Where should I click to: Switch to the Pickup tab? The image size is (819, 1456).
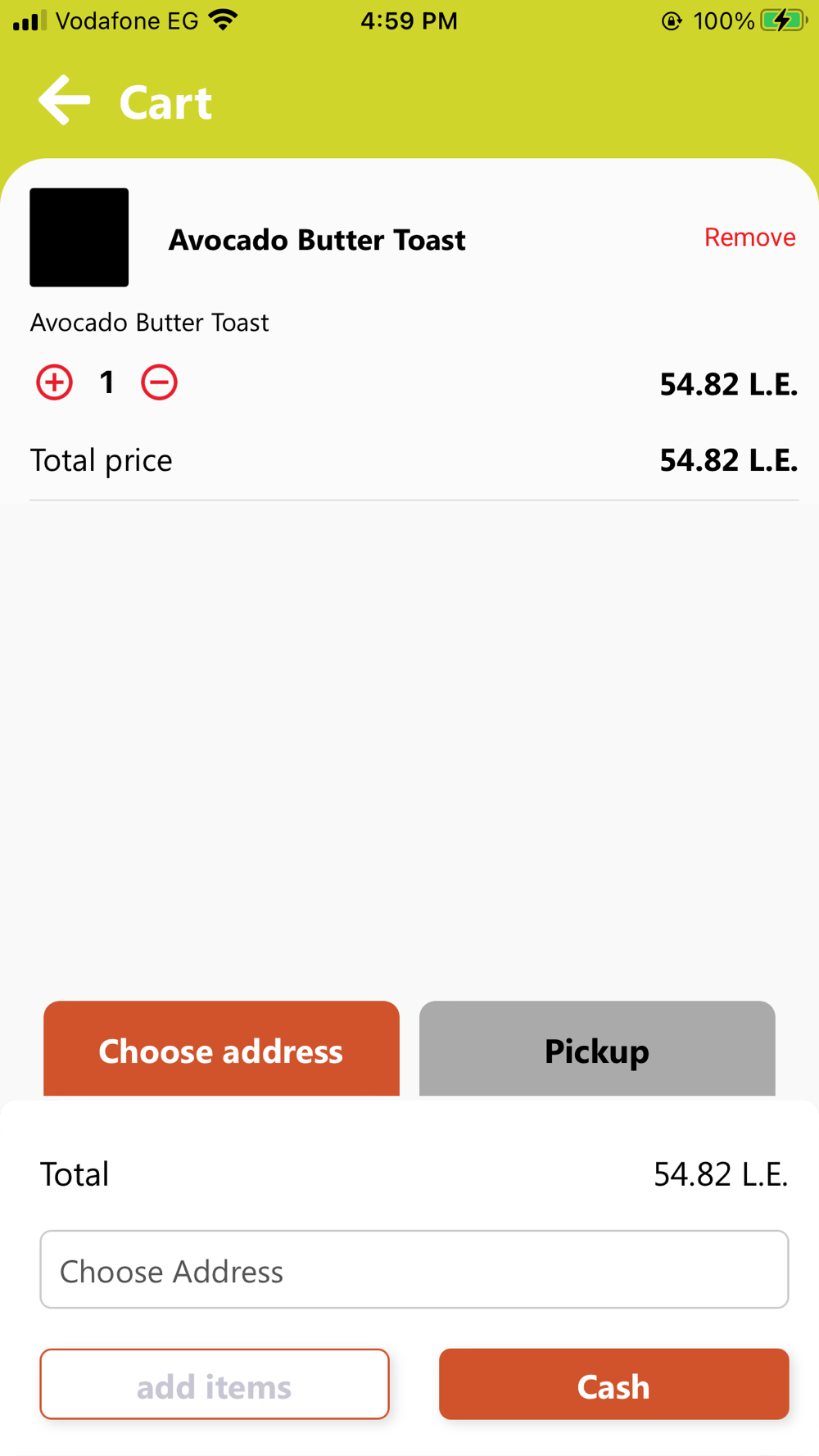(x=597, y=1049)
